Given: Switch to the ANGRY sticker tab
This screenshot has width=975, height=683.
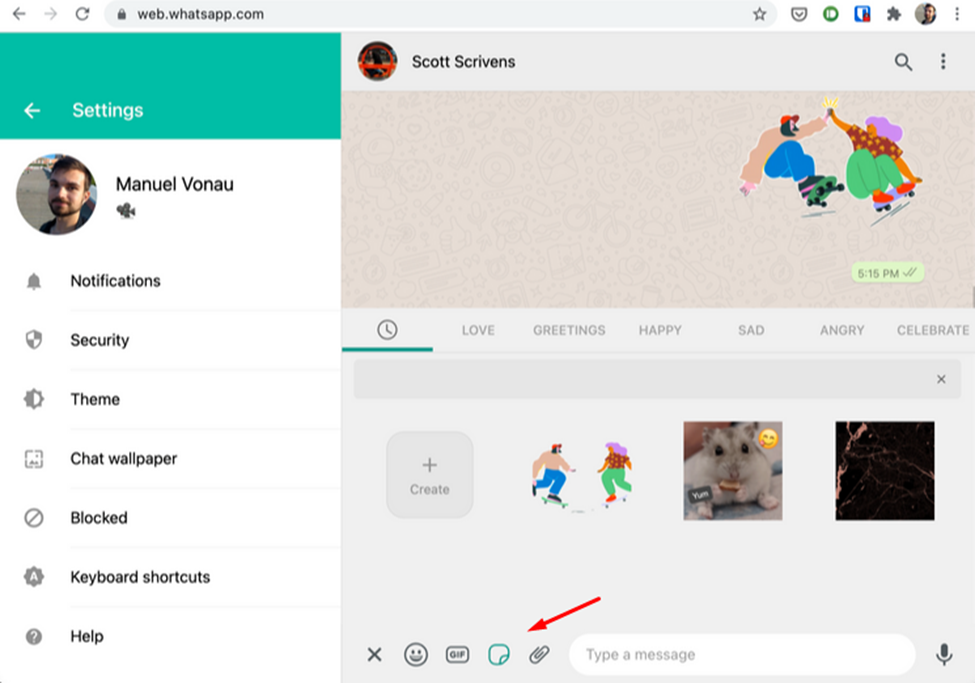Looking at the screenshot, I should click(842, 330).
